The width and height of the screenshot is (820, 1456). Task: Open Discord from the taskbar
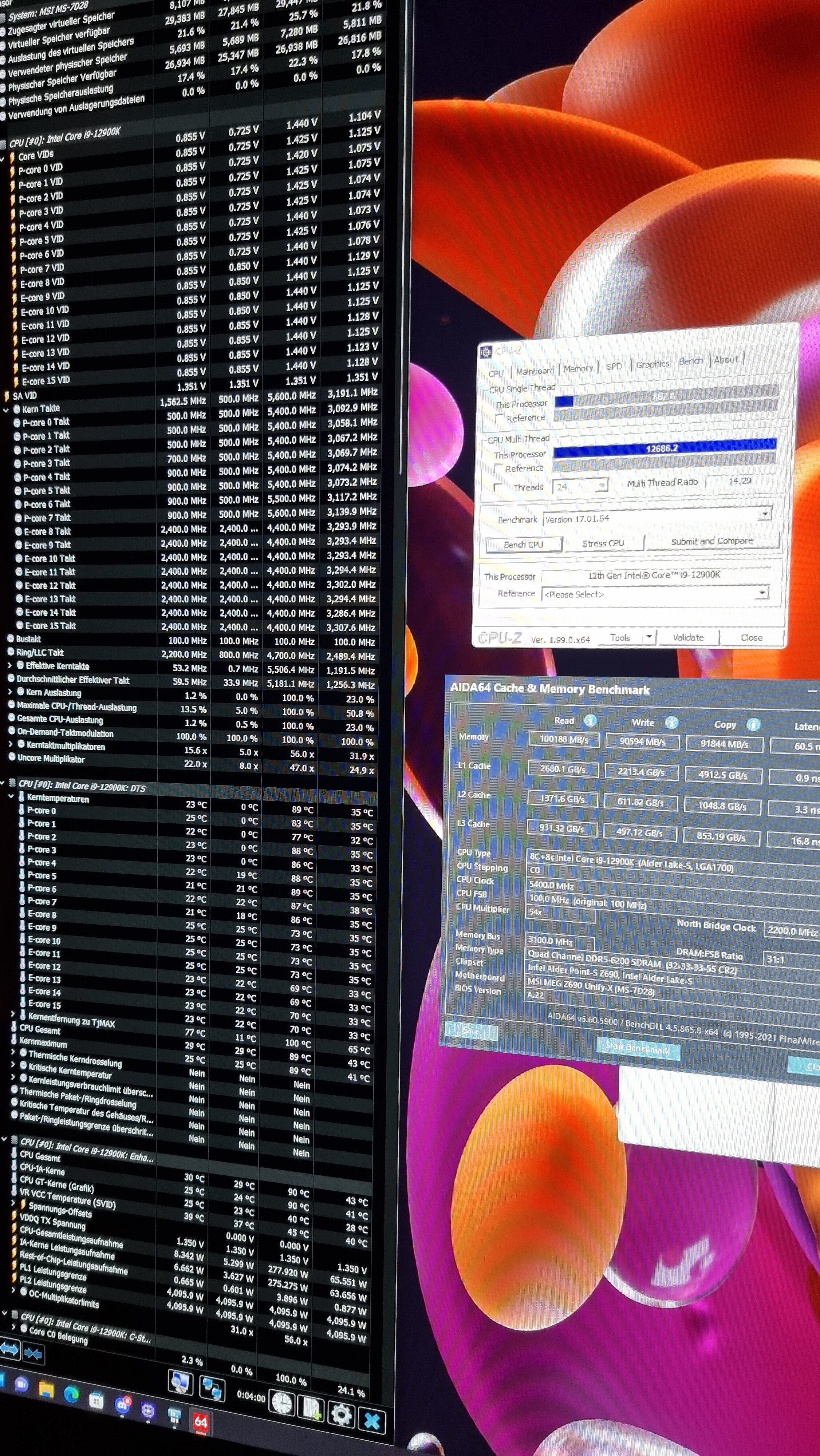[122, 1405]
